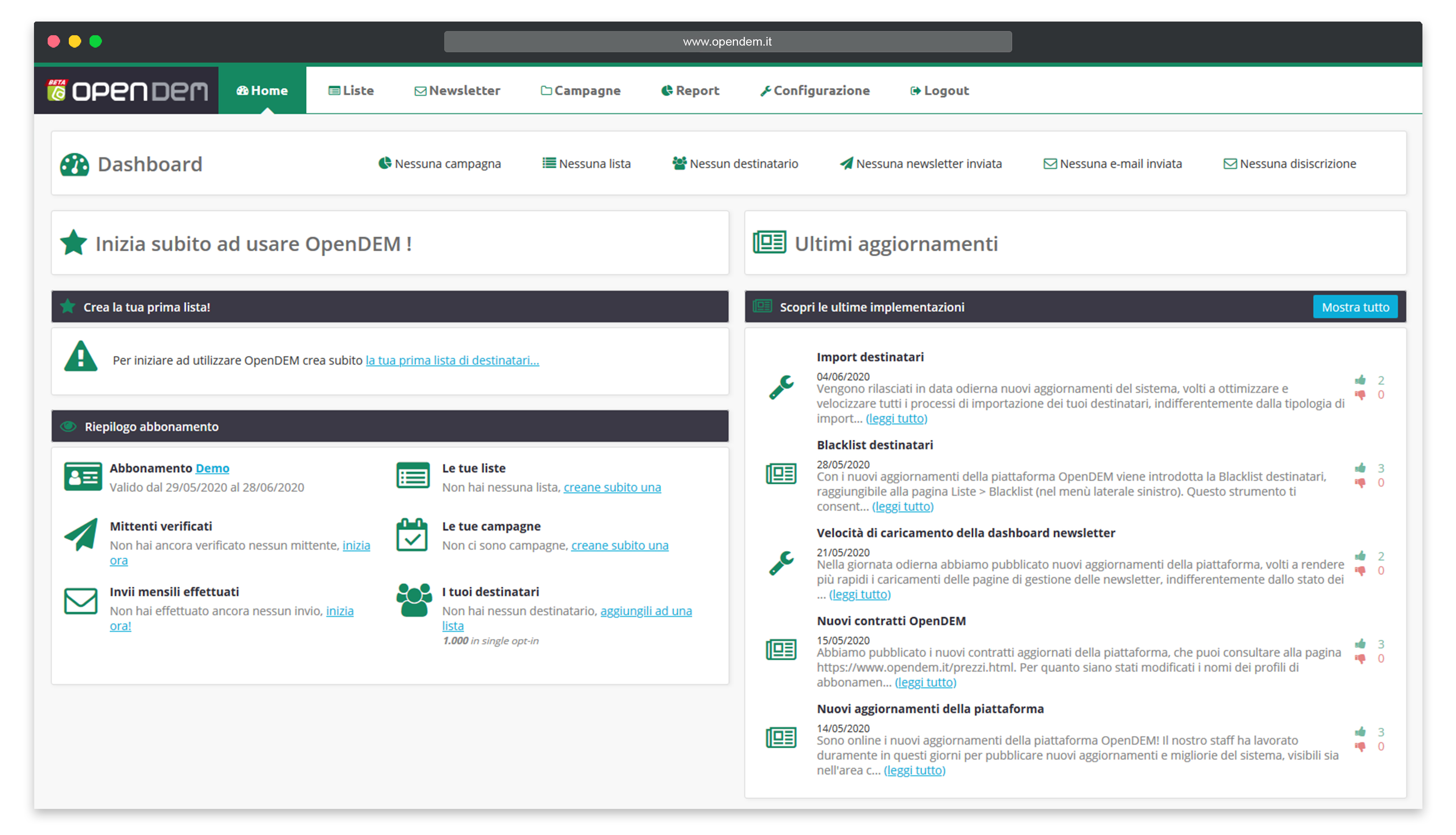
Task: Click the paper plane icon beside Mittenti verificati
Action: (81, 534)
